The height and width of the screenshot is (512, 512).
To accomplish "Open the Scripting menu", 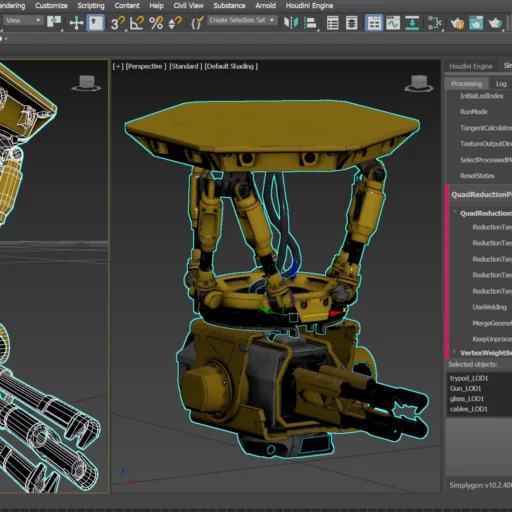I will point(91,6).
